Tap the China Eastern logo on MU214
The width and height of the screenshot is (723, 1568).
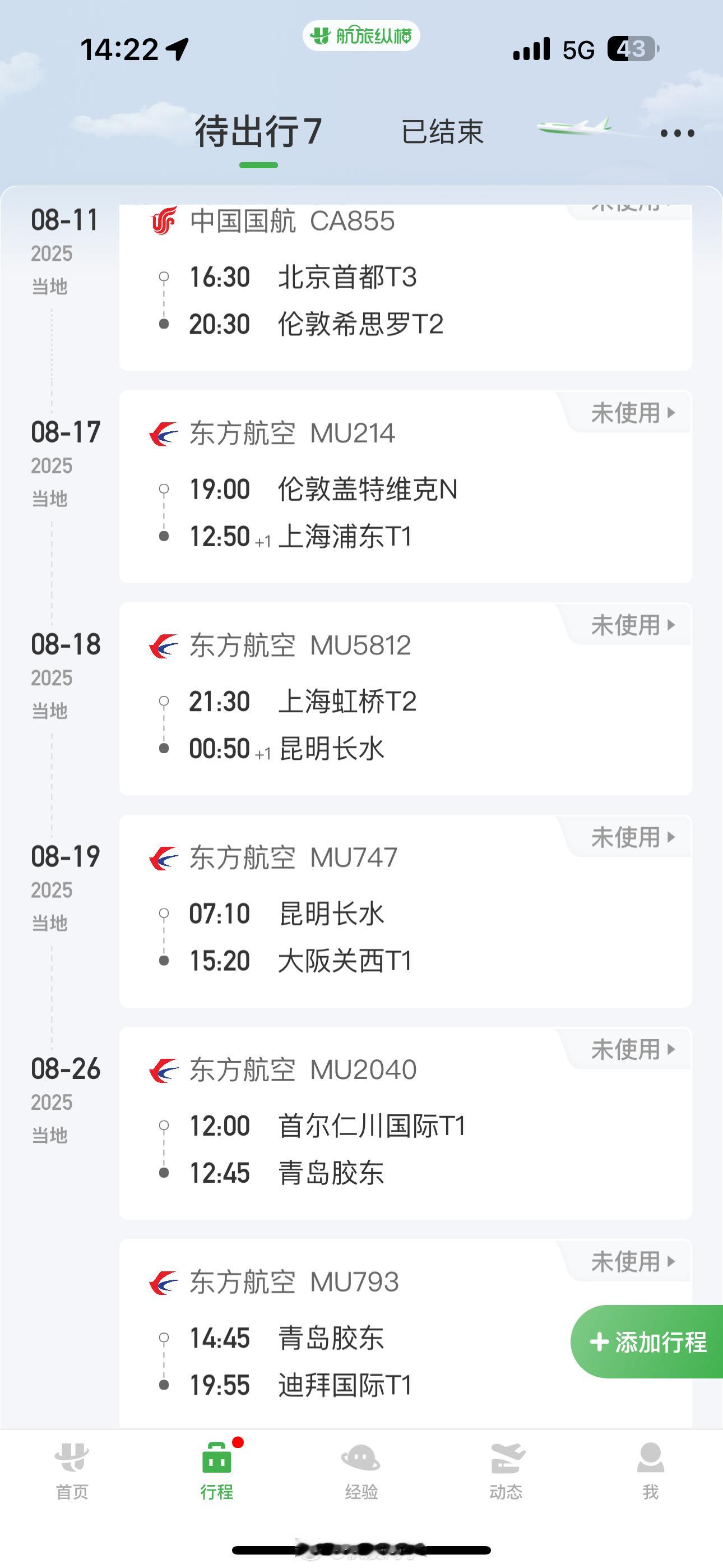tap(164, 433)
